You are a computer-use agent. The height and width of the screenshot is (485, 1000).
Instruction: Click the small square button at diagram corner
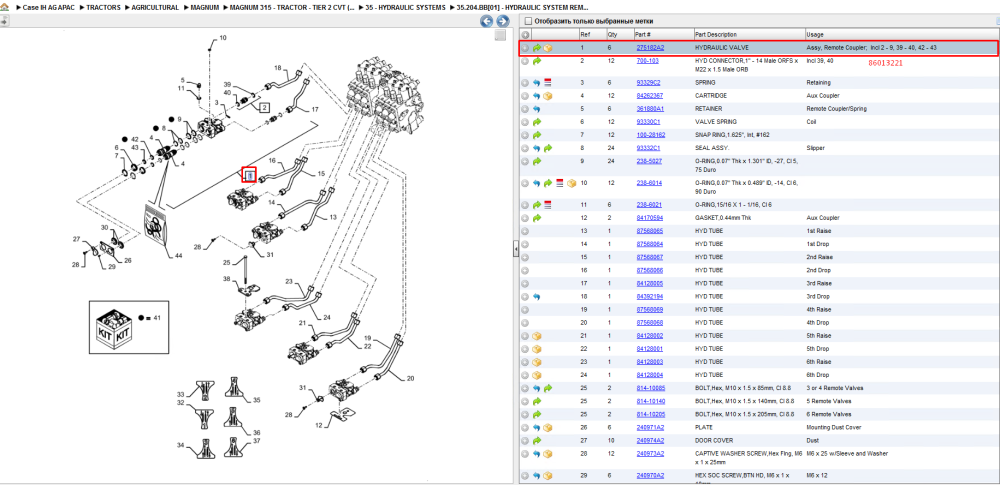[x=501, y=35]
